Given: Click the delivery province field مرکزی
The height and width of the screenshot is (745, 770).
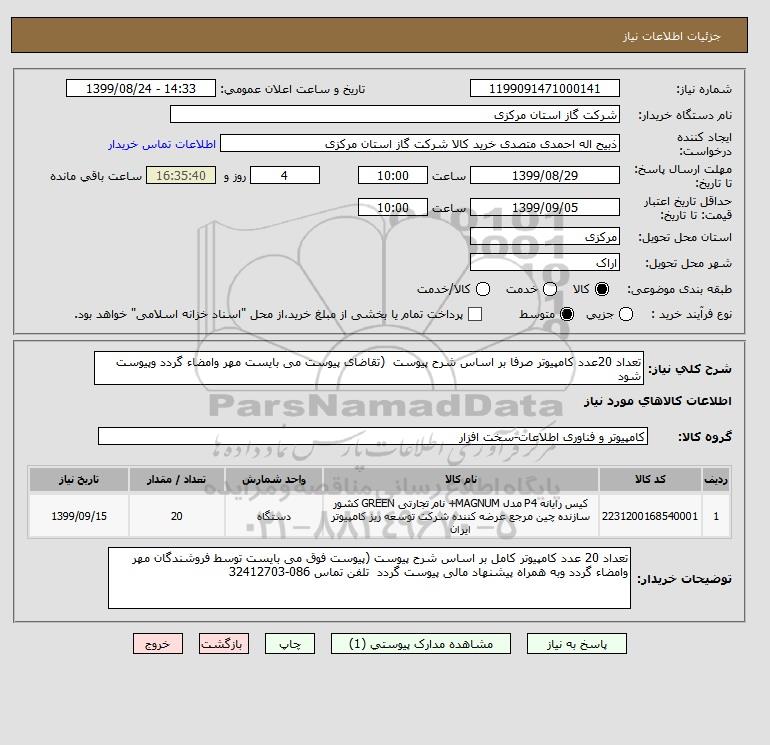Looking at the screenshot, I should [x=545, y=237].
